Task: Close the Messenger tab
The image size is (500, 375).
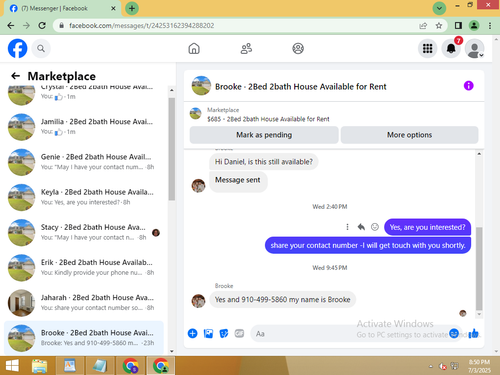Action: (x=113, y=8)
